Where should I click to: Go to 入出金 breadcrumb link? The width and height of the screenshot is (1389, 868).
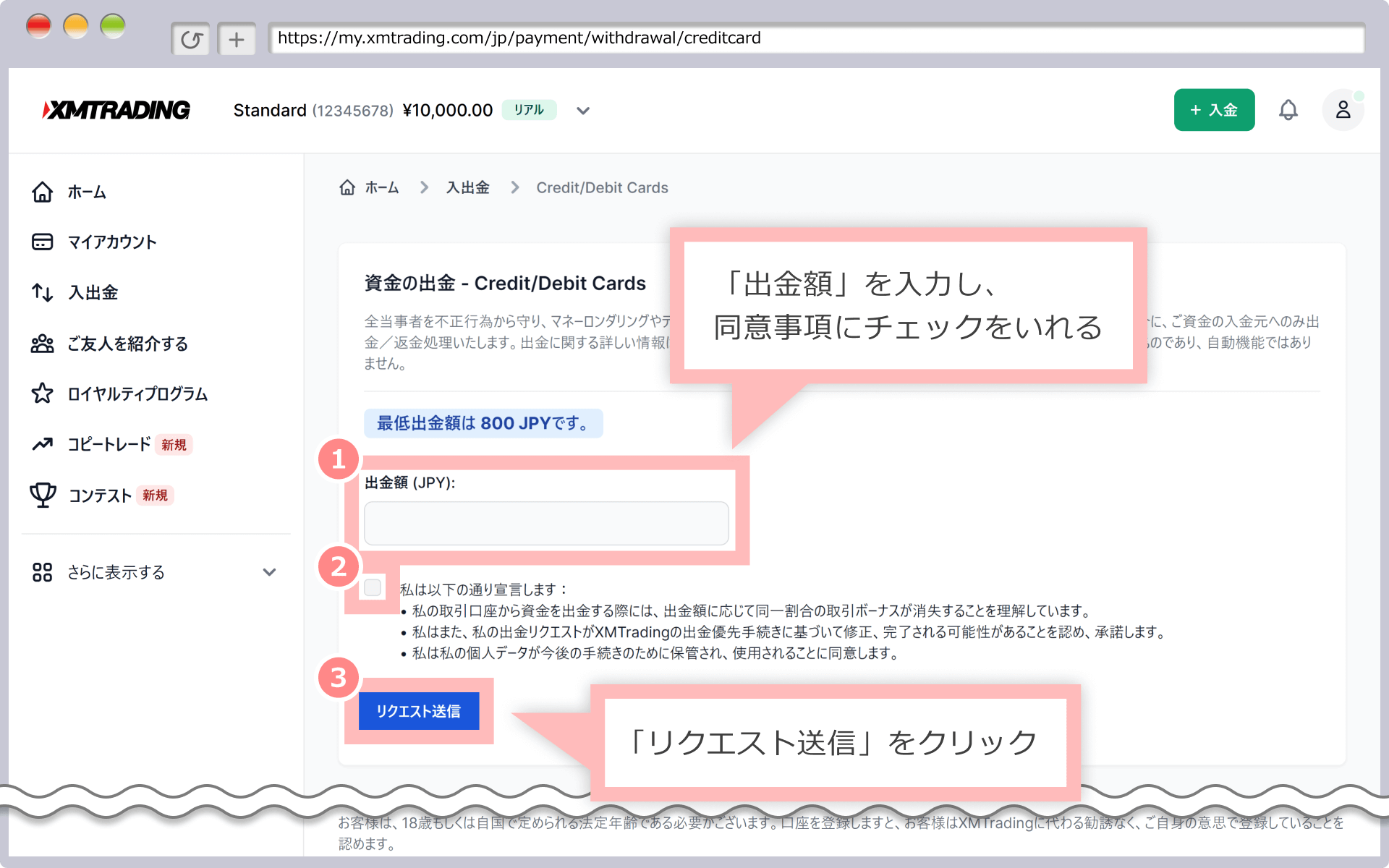pyautogui.click(x=467, y=188)
